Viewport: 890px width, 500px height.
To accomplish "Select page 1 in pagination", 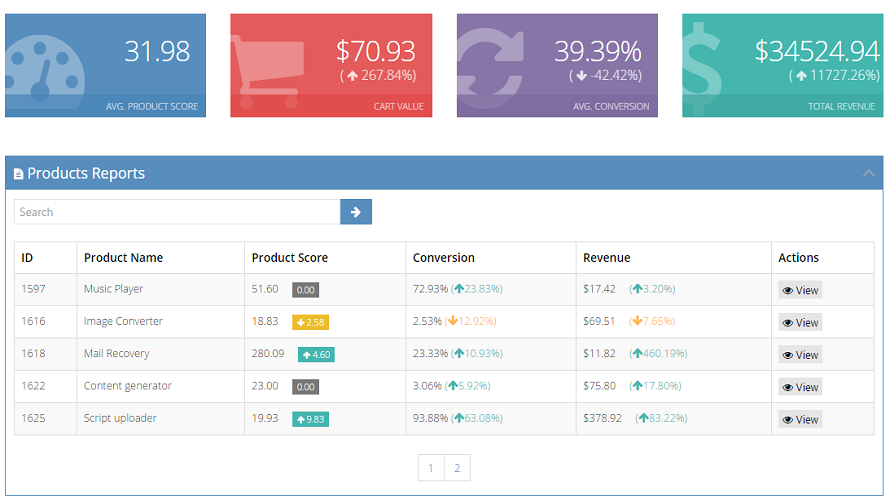I will (x=431, y=468).
